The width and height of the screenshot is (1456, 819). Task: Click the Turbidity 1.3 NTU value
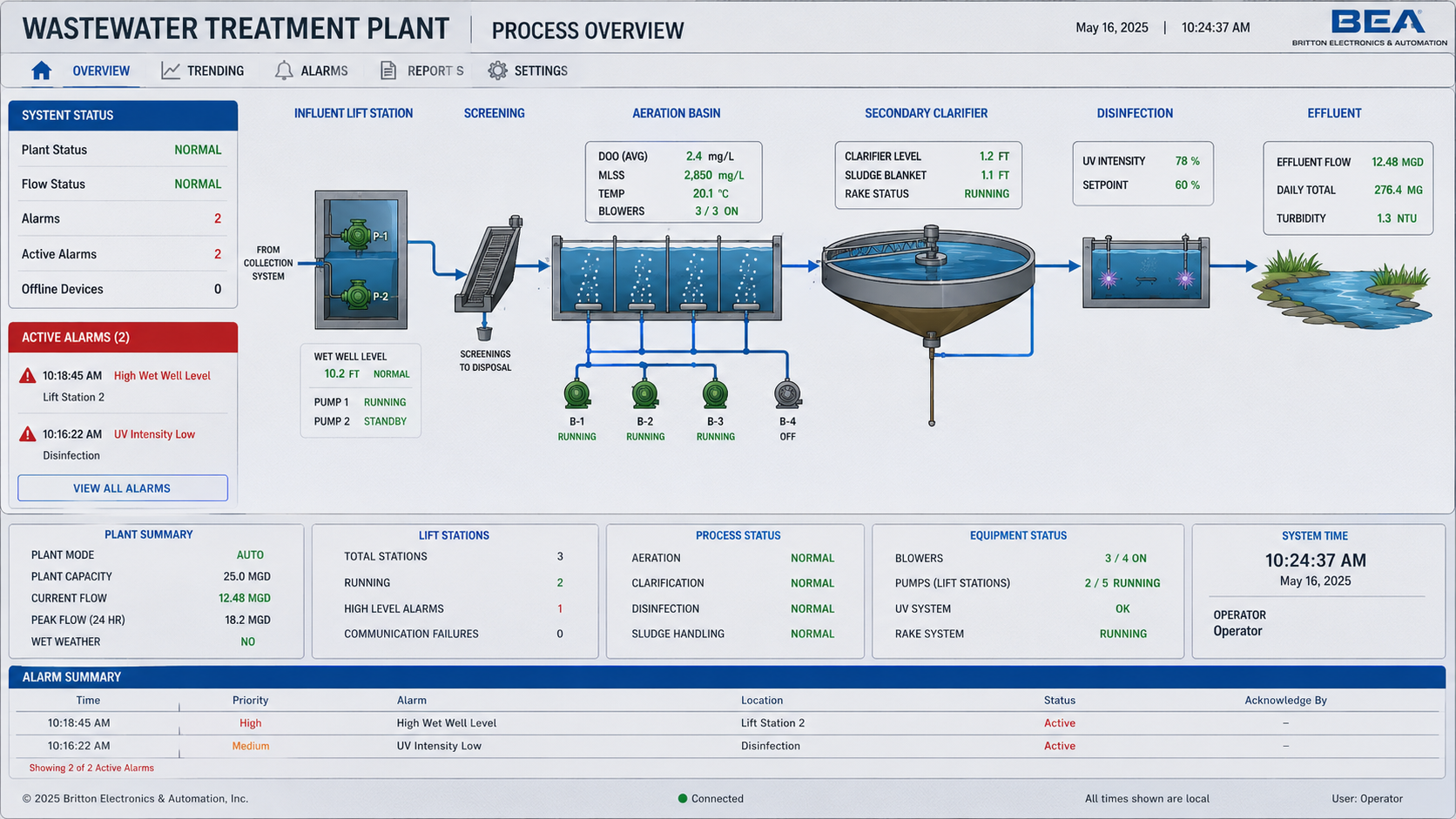click(1396, 218)
